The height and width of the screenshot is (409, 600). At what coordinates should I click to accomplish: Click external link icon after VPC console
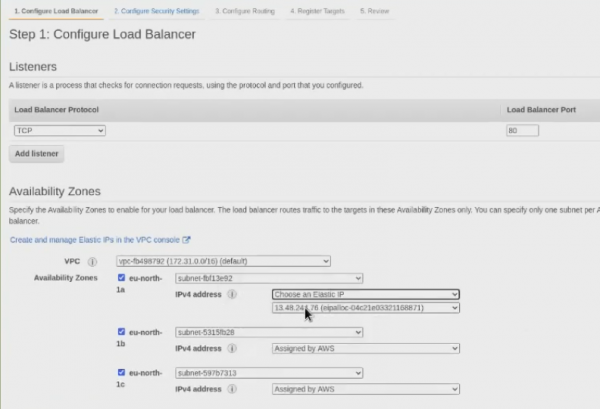[x=187, y=240]
